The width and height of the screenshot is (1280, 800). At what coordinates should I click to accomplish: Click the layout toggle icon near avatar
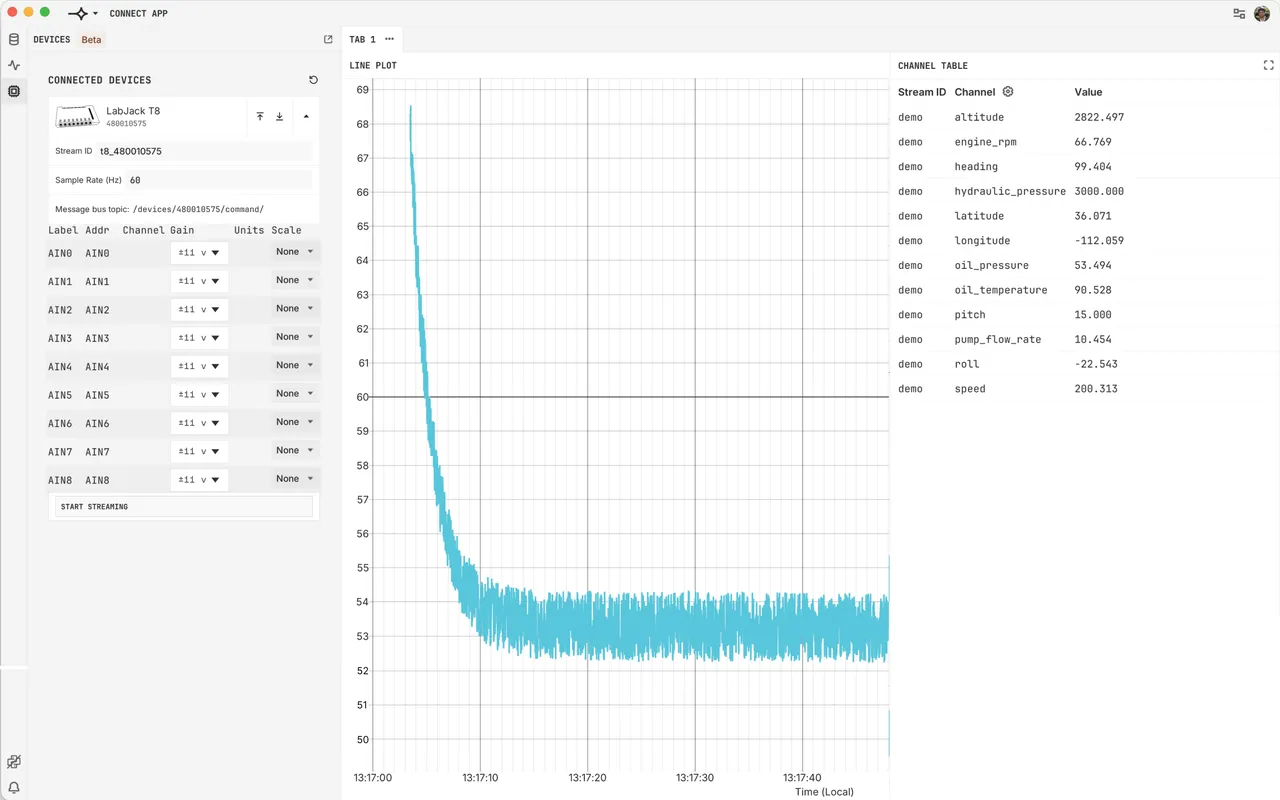1239,14
